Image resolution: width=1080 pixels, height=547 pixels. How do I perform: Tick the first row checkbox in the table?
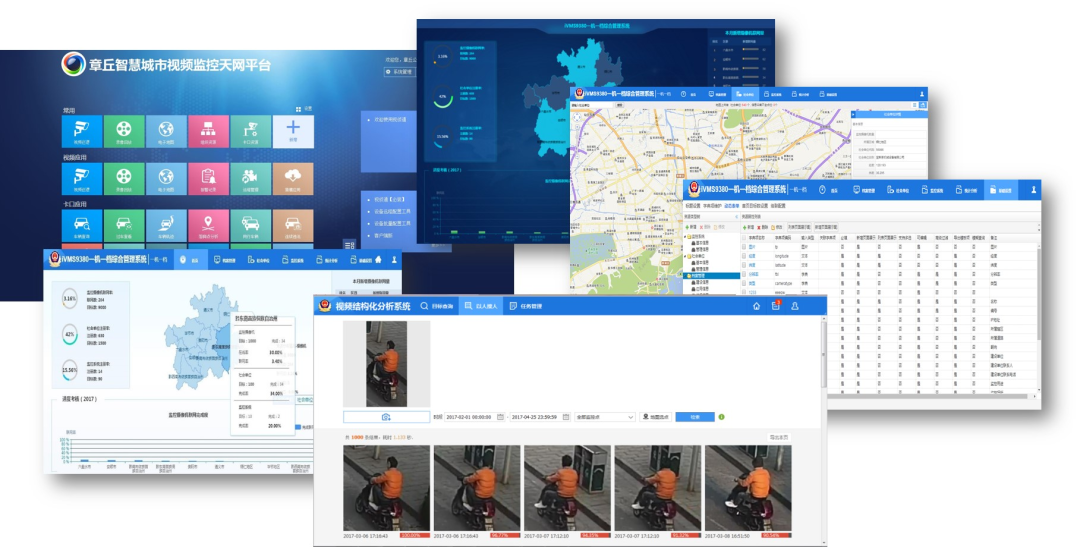(743, 245)
